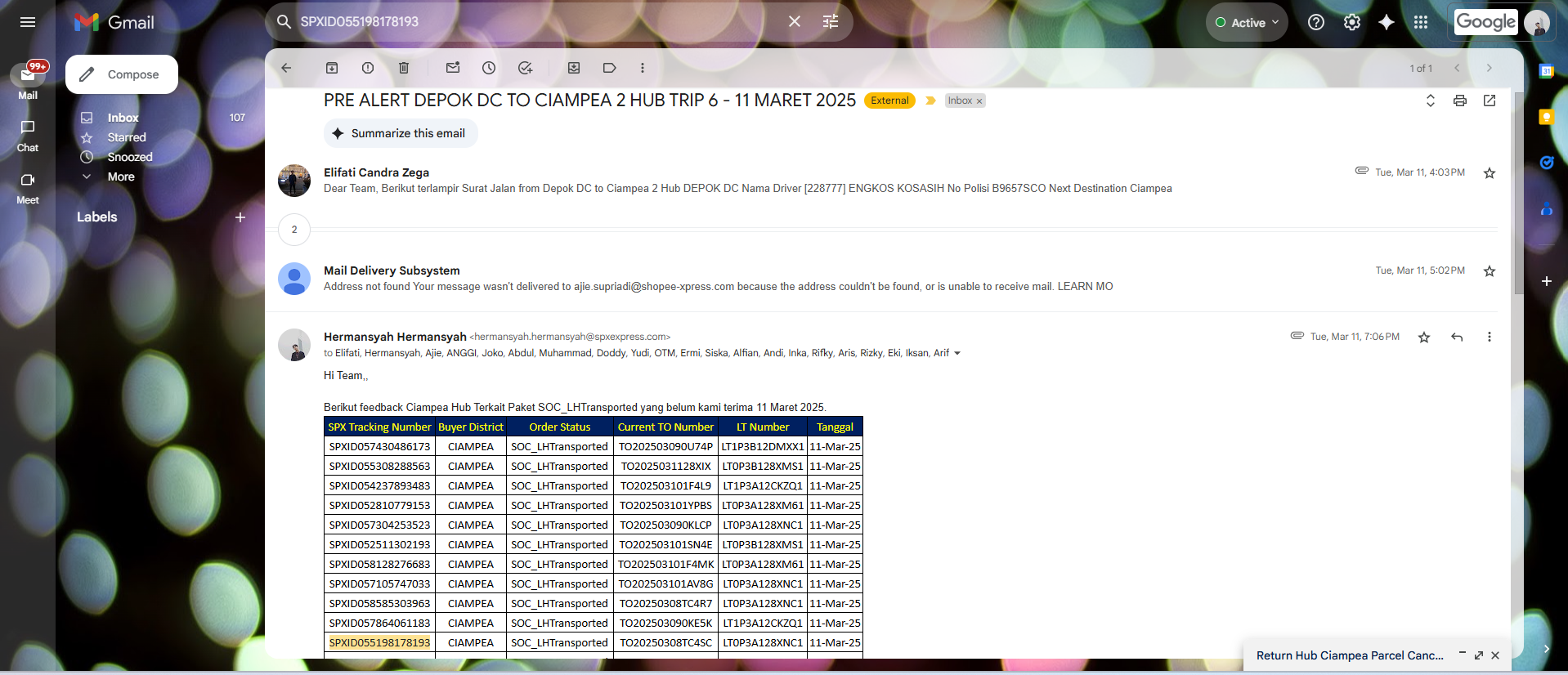Select the SPXID057430486173 tracking cell
1568x675 pixels.
tap(379, 447)
